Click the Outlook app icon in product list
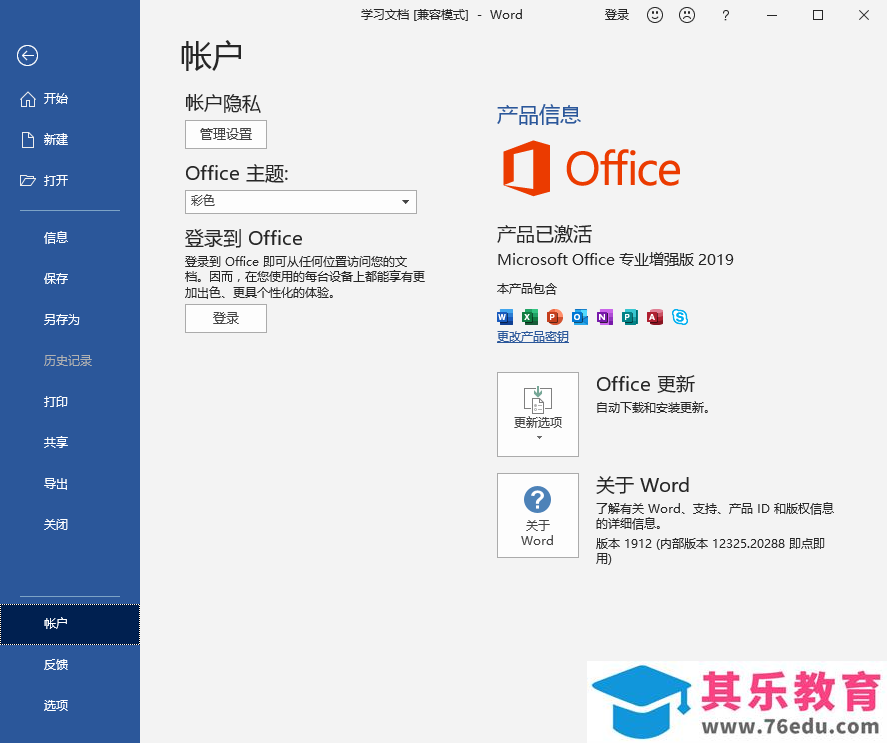 [x=579, y=317]
